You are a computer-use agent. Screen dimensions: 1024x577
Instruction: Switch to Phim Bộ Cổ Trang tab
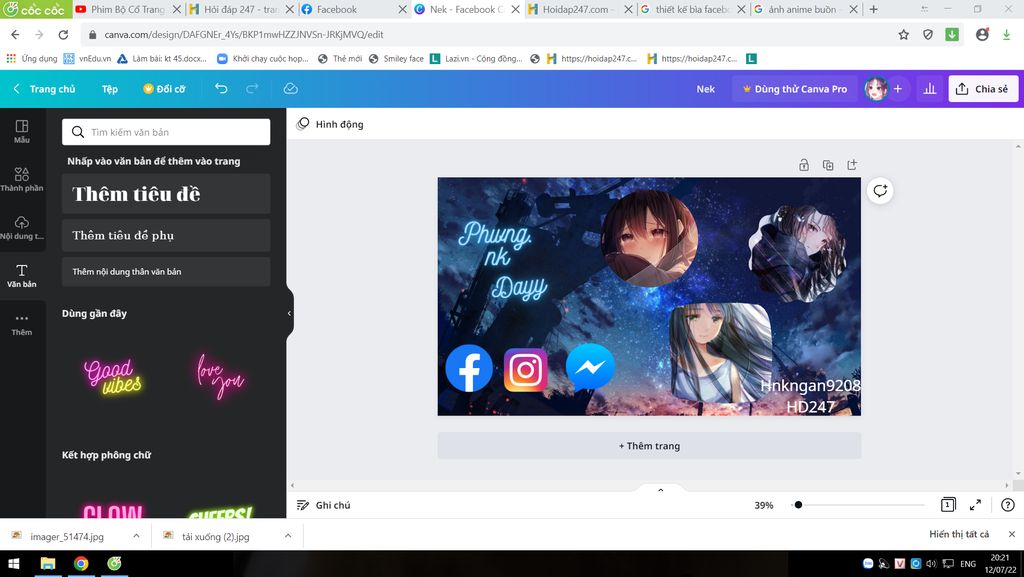coord(127,9)
